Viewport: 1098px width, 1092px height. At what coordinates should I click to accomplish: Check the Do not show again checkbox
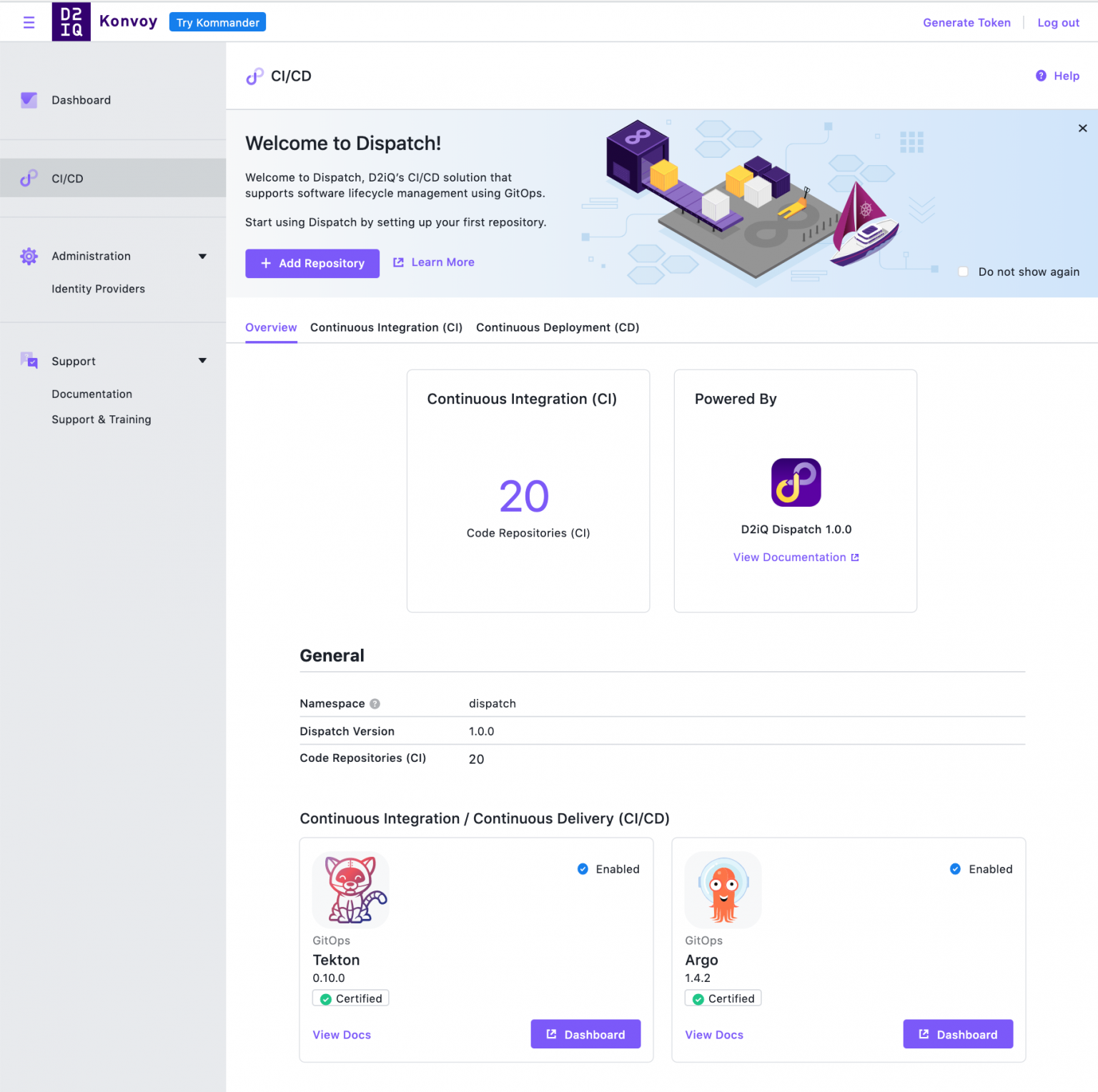pos(963,272)
